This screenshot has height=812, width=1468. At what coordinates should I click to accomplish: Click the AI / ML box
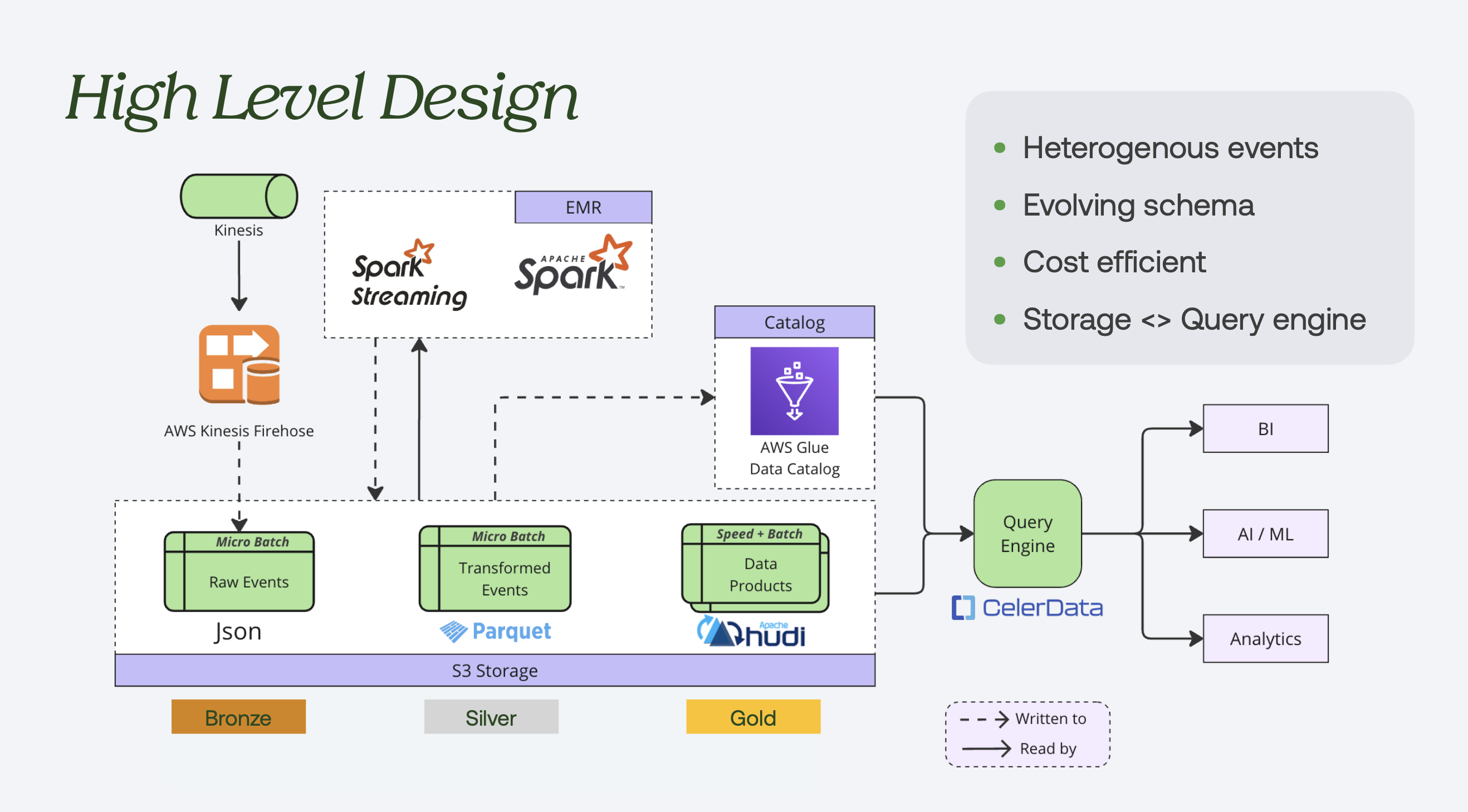click(1266, 534)
